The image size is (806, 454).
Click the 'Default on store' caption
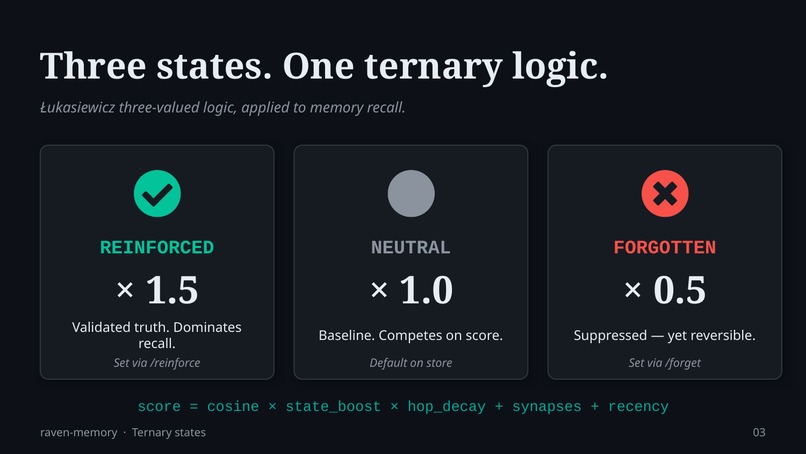(x=411, y=362)
